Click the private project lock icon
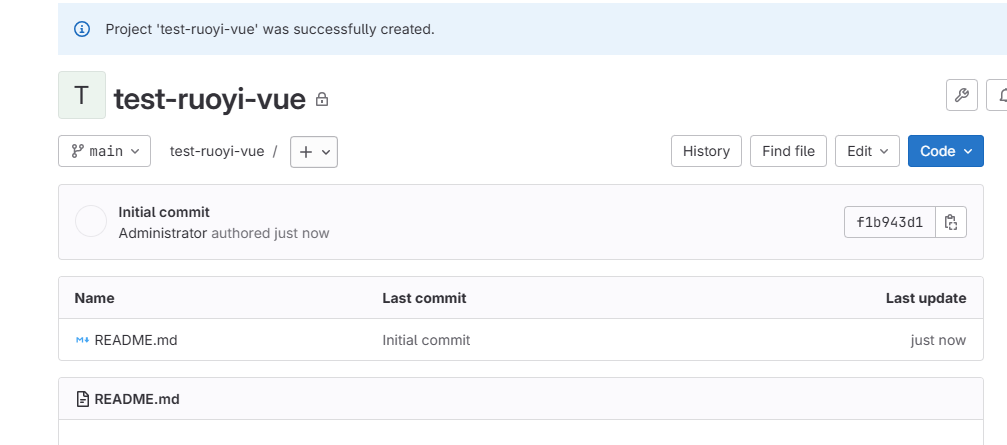Image resolution: width=1007 pixels, height=445 pixels. (322, 100)
